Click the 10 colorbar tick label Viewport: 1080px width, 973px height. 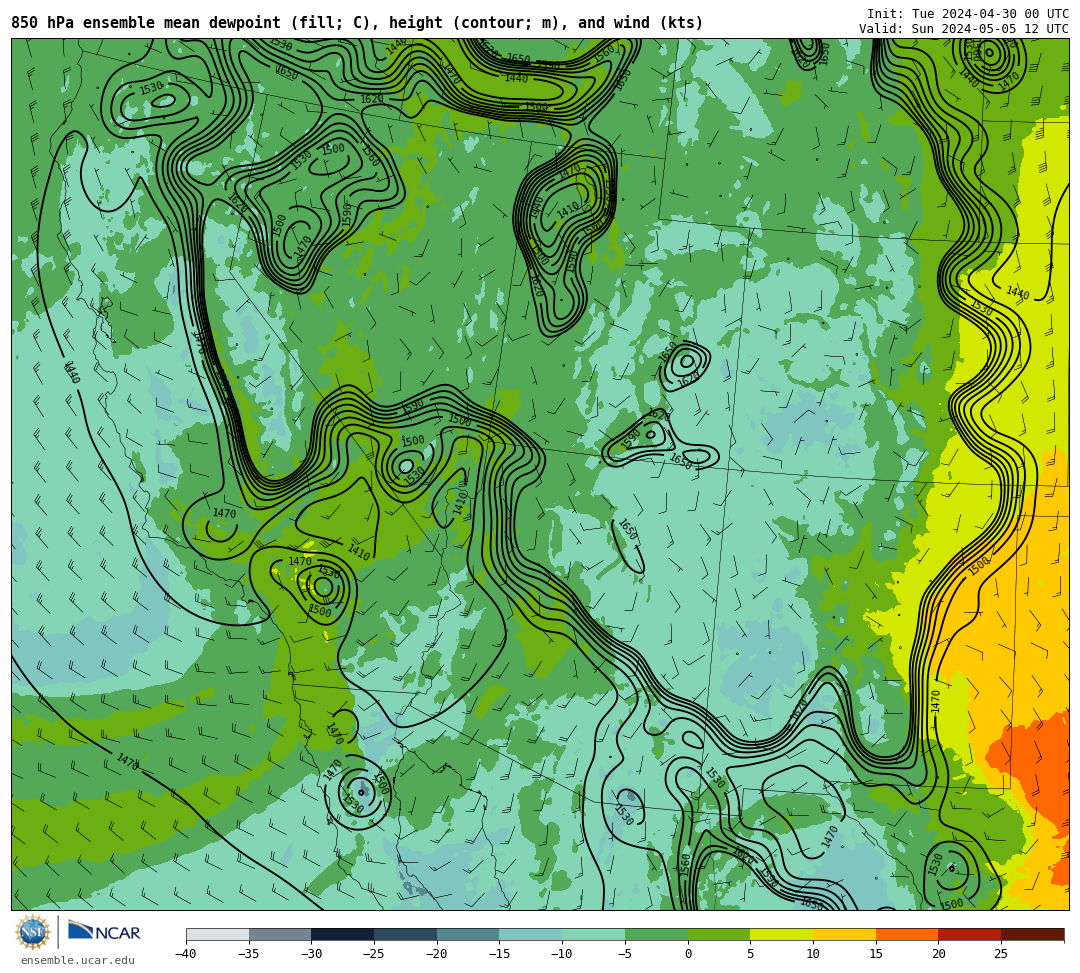tap(813, 954)
